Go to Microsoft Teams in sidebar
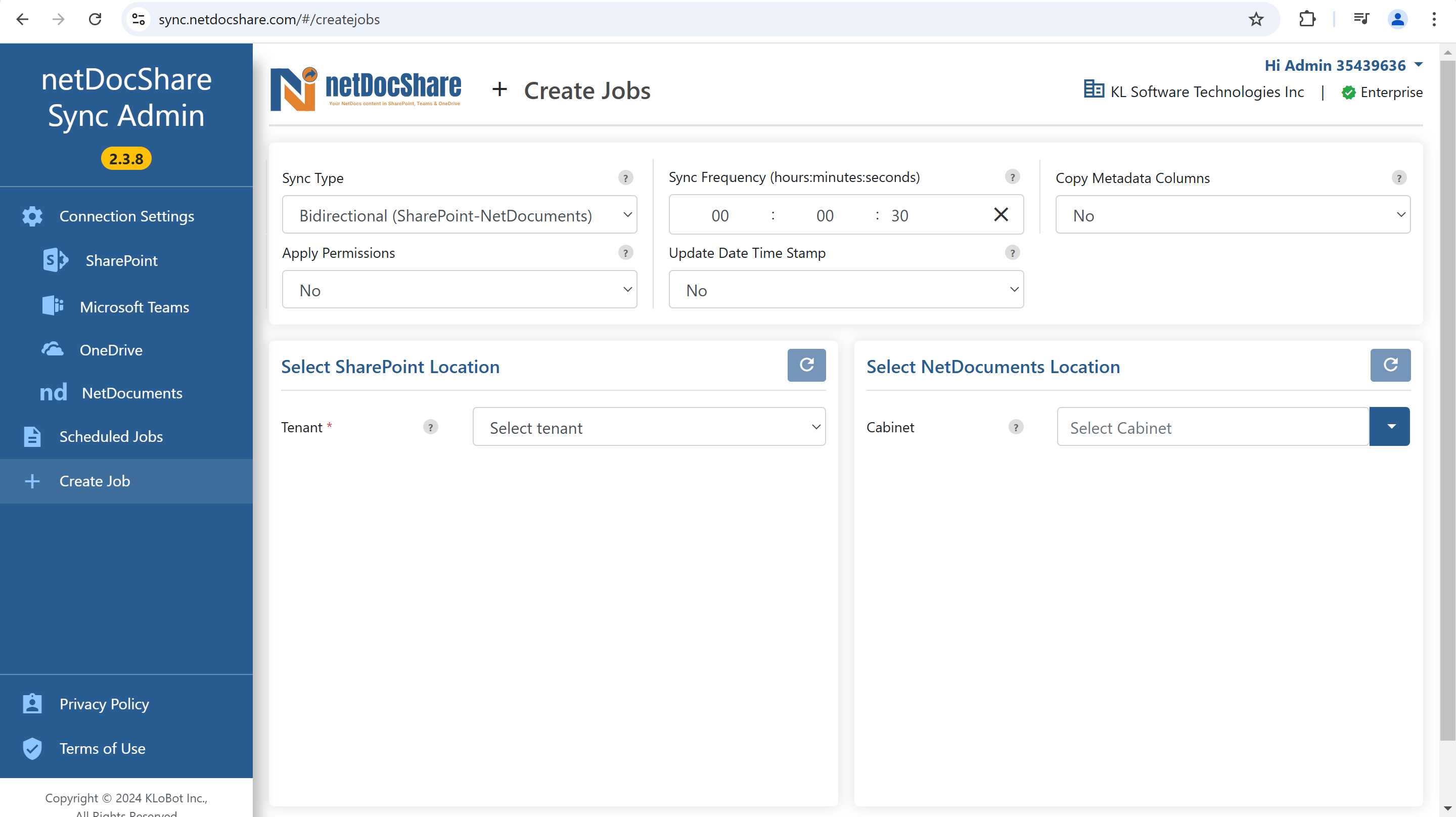This screenshot has height=817, width=1456. pos(134,307)
